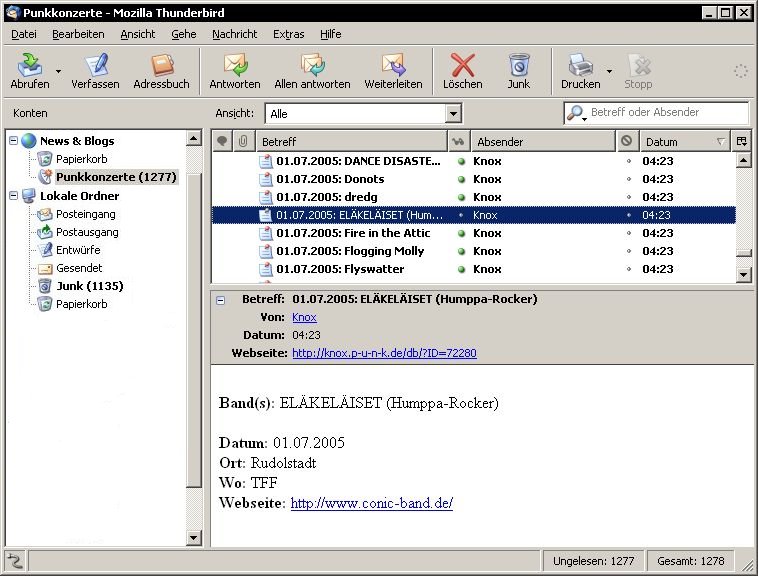The height and width of the screenshot is (576, 758).
Task: Toggle read status of Fire in the Attic
Action: tap(461, 233)
